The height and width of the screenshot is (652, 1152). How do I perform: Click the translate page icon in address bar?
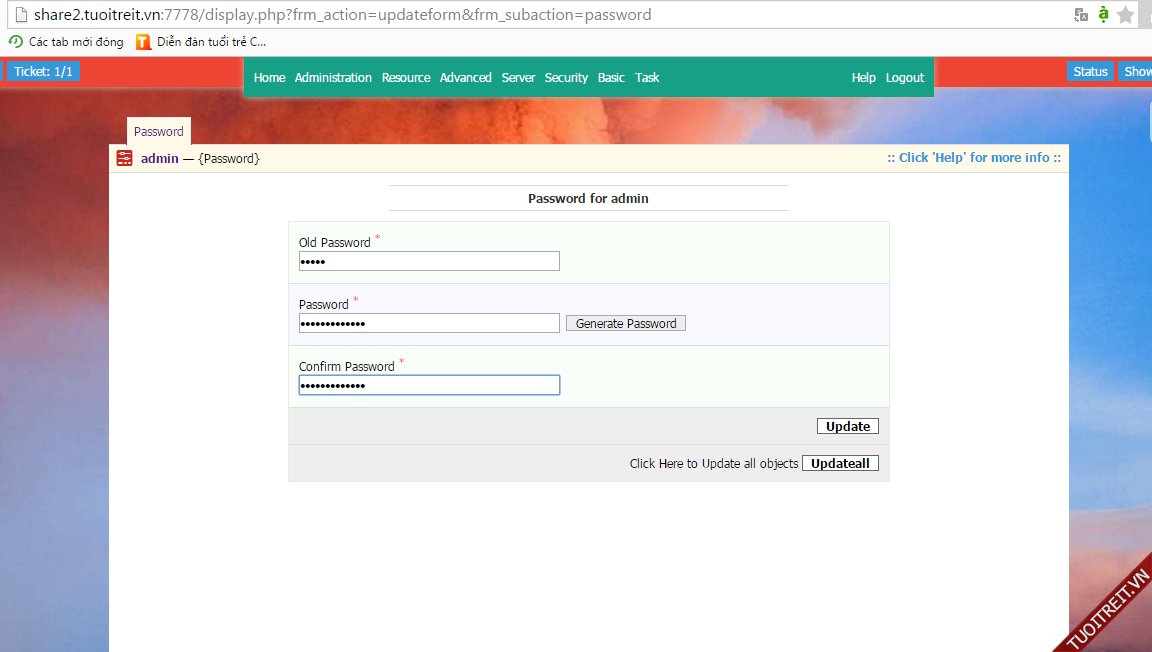tap(1081, 14)
